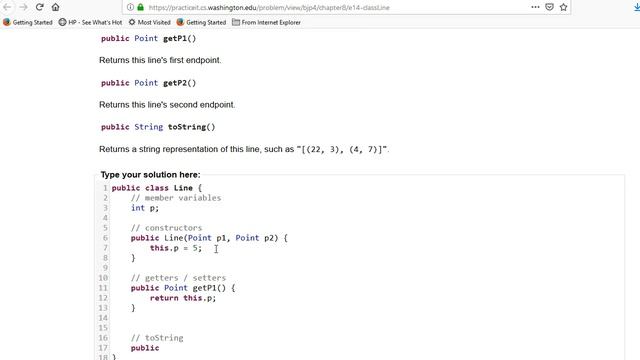The height and width of the screenshot is (360, 640).
Task: Save page to Pocket
Action: [549, 7]
